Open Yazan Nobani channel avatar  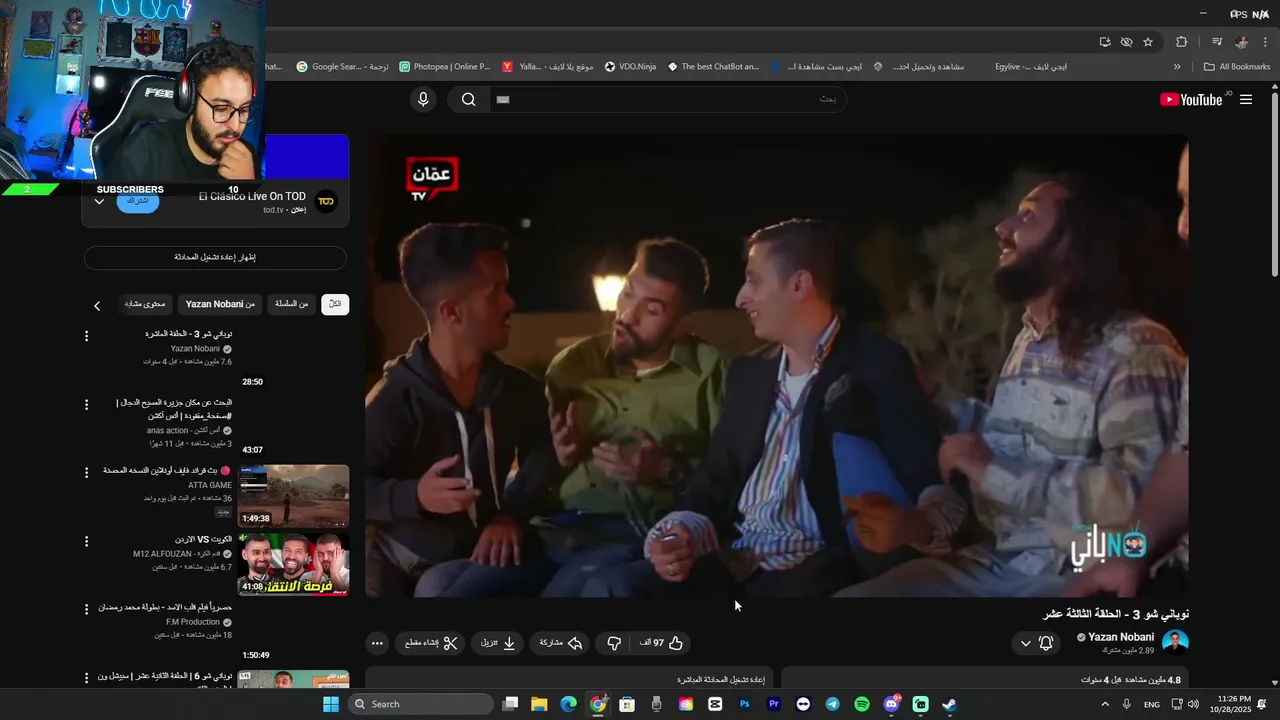1175,642
